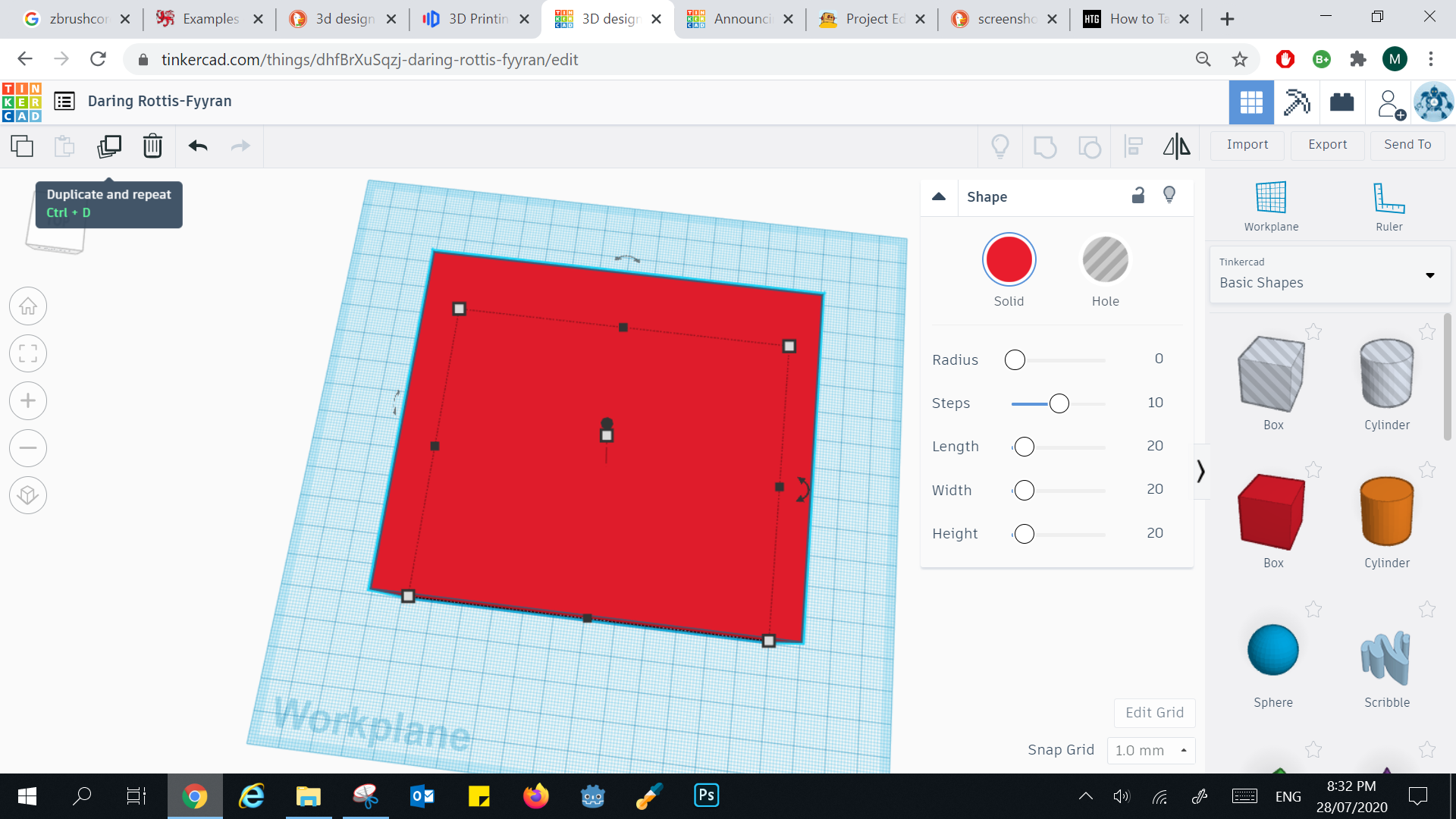The width and height of the screenshot is (1456, 819).
Task: Select the Ruler tool
Action: tap(1389, 203)
